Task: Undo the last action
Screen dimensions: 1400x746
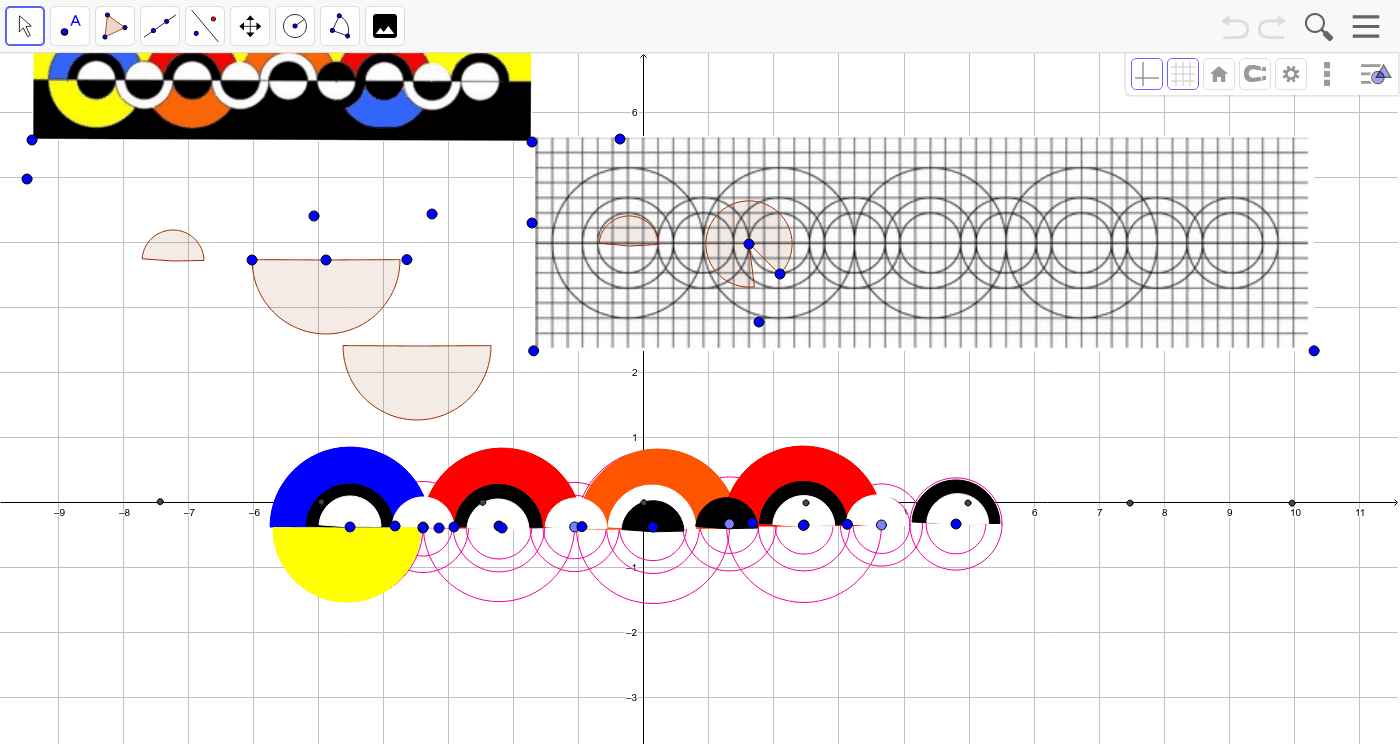Action: tap(1235, 27)
